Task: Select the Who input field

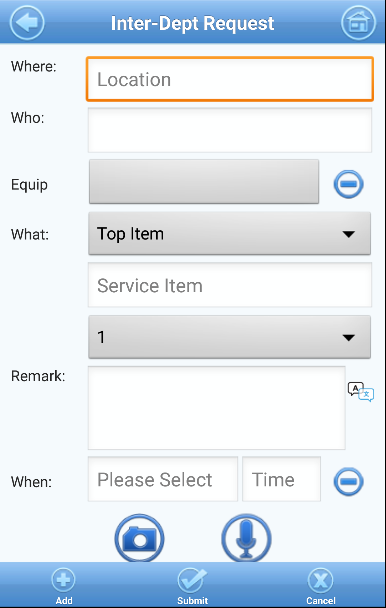Action: (x=230, y=130)
